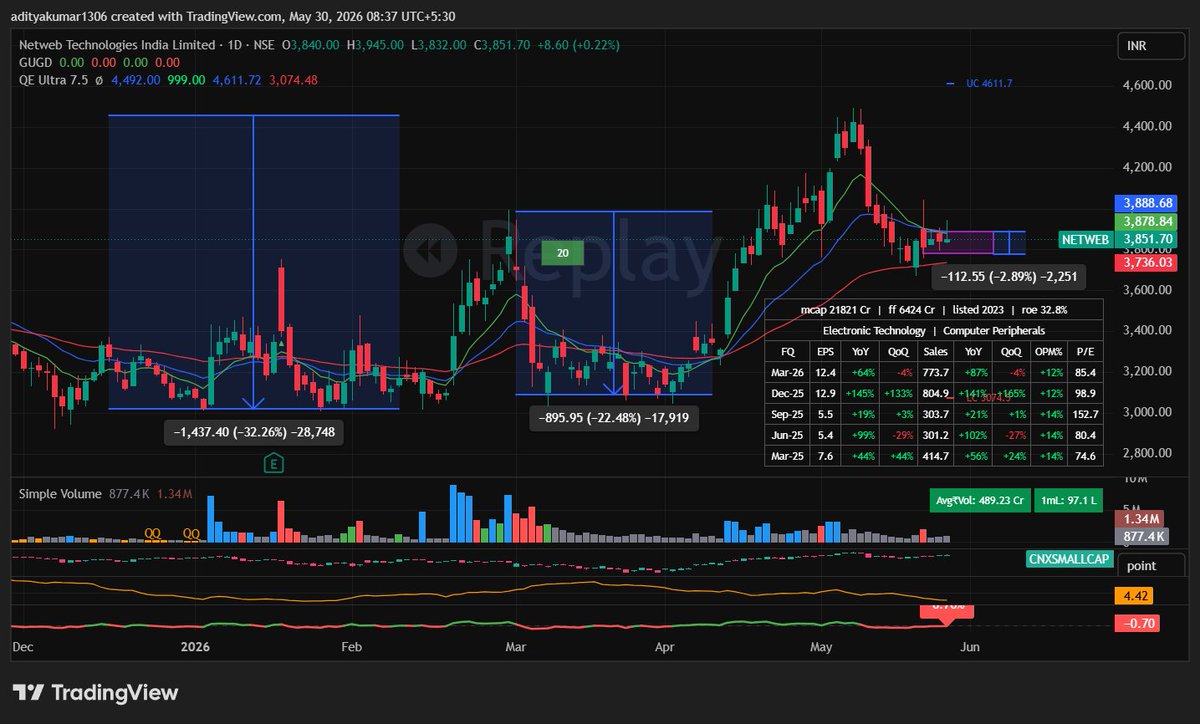Screen dimensions: 1200x724
Task: Click the -895.95 (-22.48%) measurement label
Action: pyautogui.click(x=614, y=418)
